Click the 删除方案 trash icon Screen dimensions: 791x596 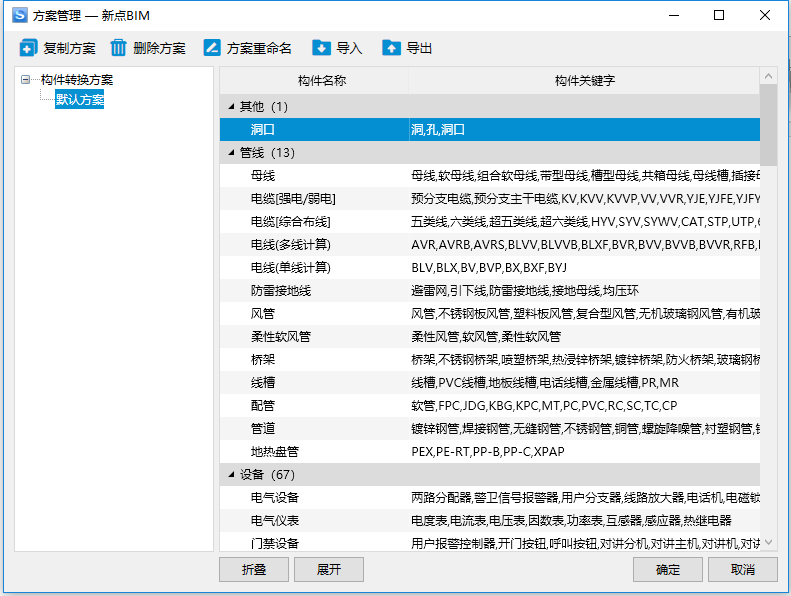[x=118, y=48]
